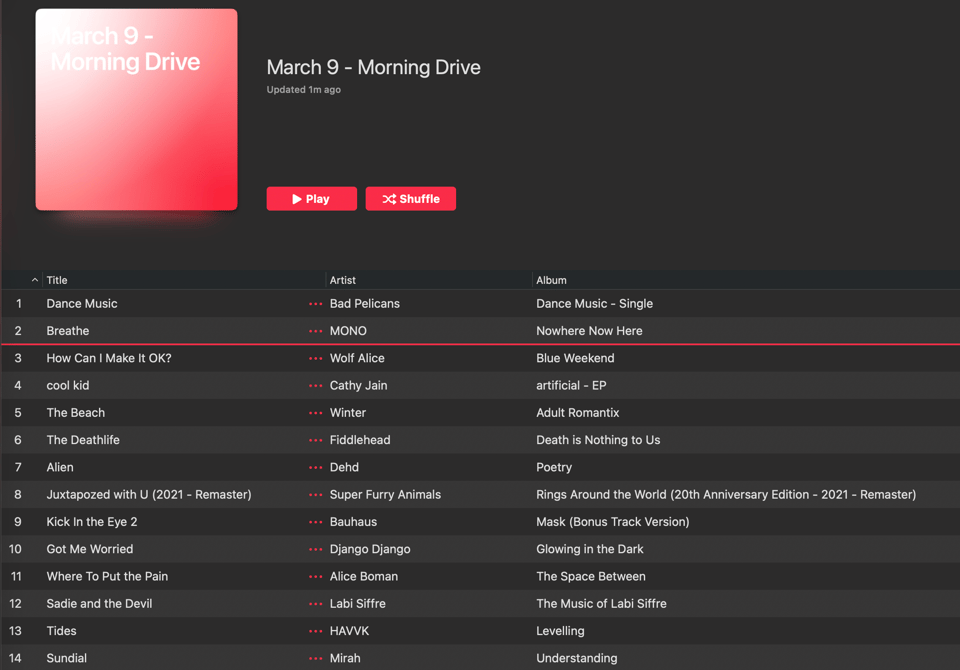Sort playlist by Artist column header

pos(343,281)
